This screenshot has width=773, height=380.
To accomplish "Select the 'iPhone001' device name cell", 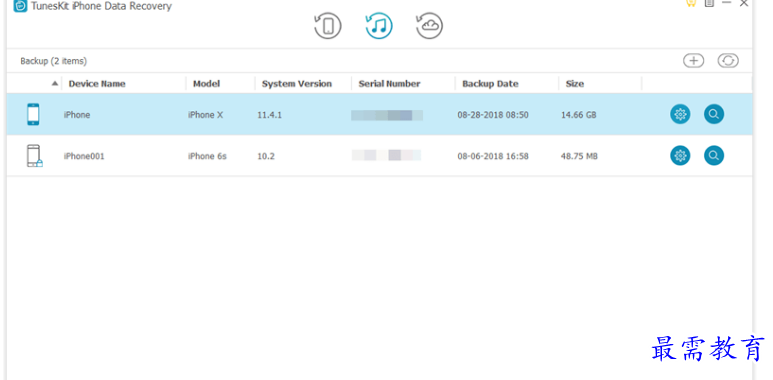I will 84,156.
